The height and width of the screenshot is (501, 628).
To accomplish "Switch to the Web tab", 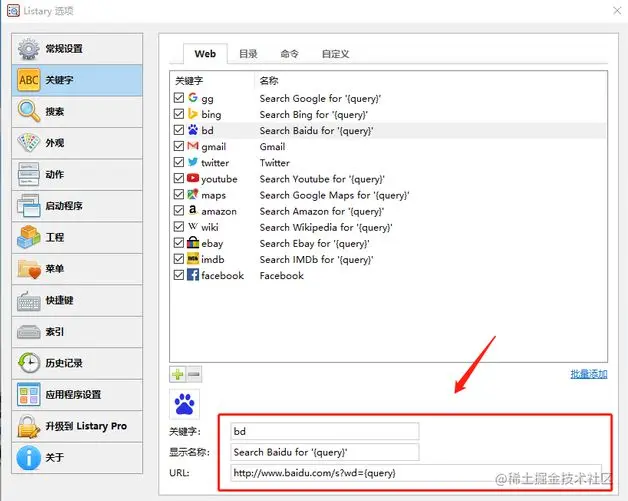I will [205, 54].
